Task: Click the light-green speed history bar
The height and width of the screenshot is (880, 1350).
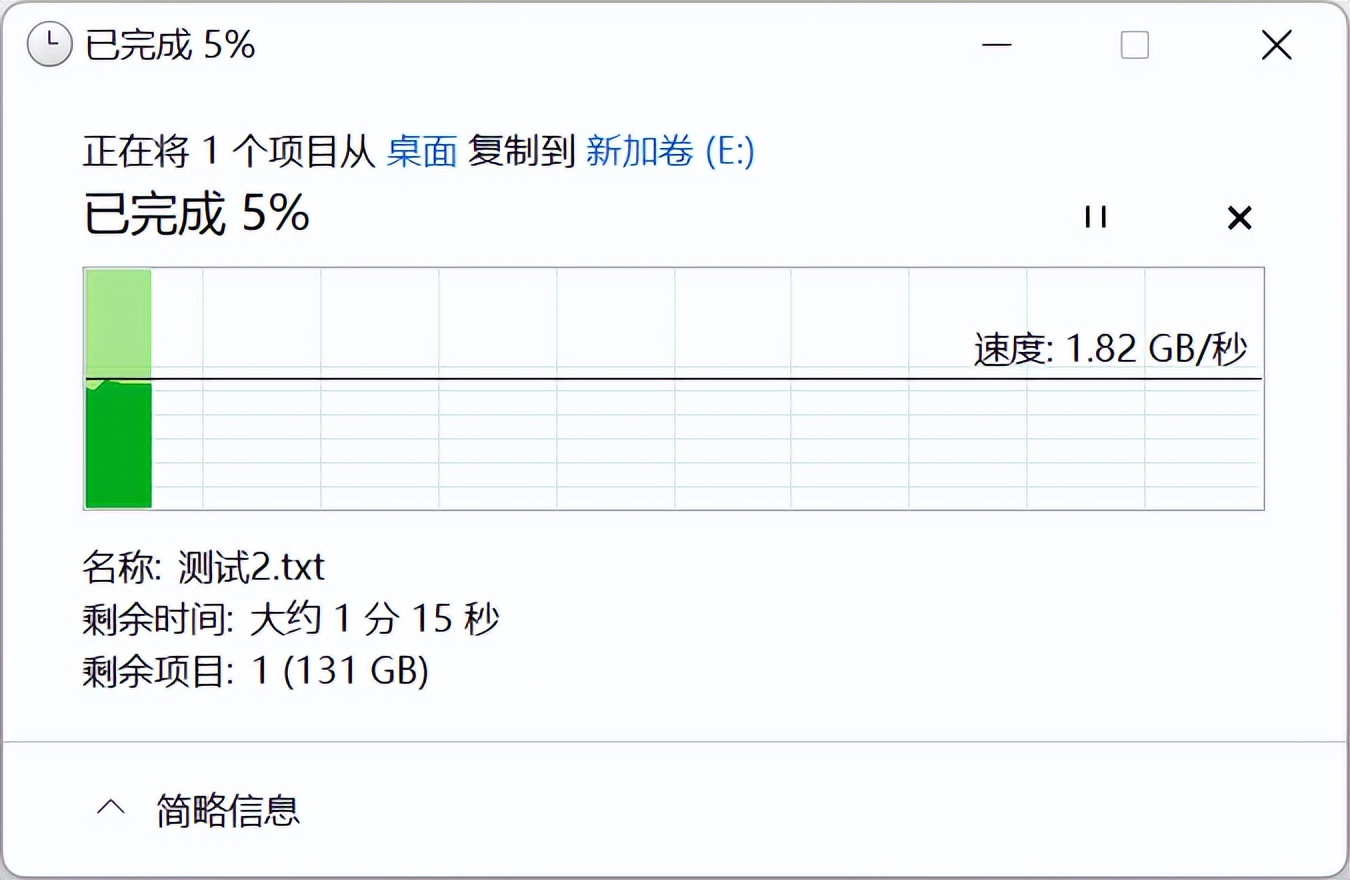Action: pos(118,320)
